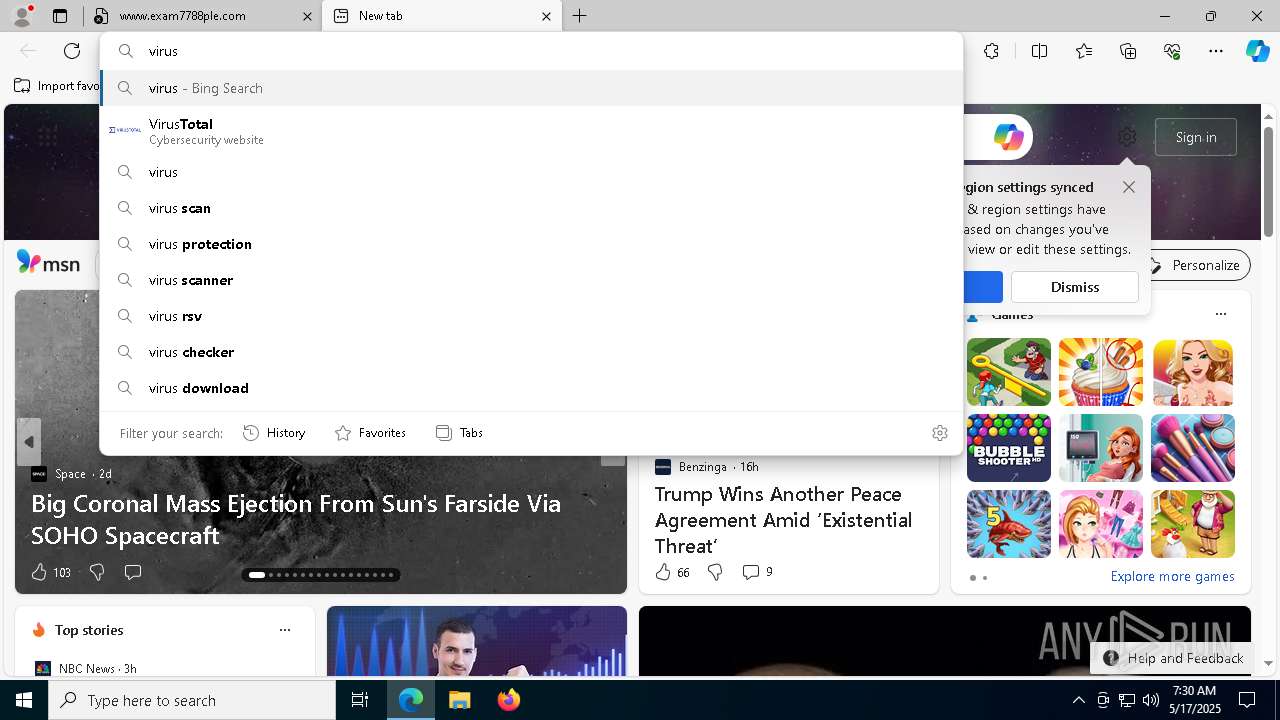Open comments on Trump article
1280x720 pixels.
coord(757,572)
